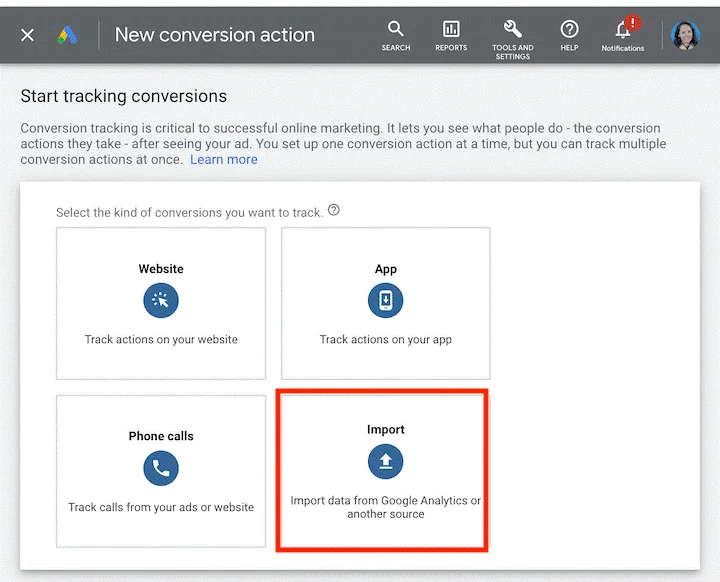
Task: Click 'Track calls from your ads or website'
Action: tap(161, 507)
